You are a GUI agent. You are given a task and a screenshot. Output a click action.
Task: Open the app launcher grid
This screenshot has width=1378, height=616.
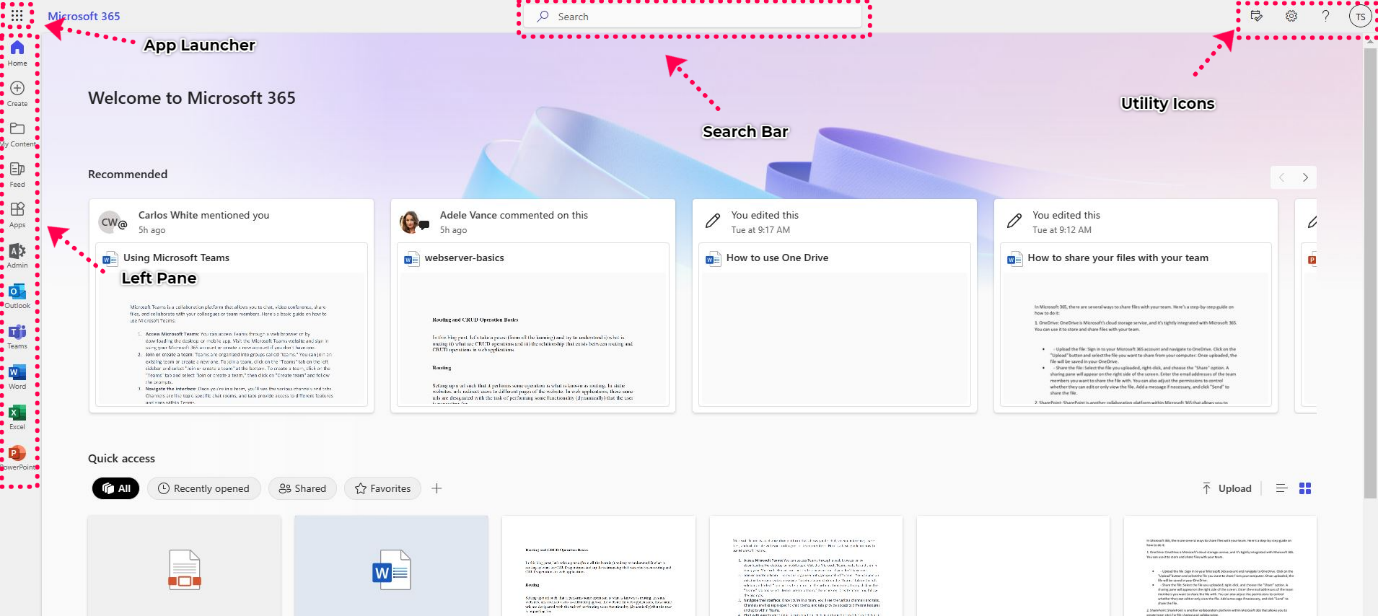click(x=17, y=16)
